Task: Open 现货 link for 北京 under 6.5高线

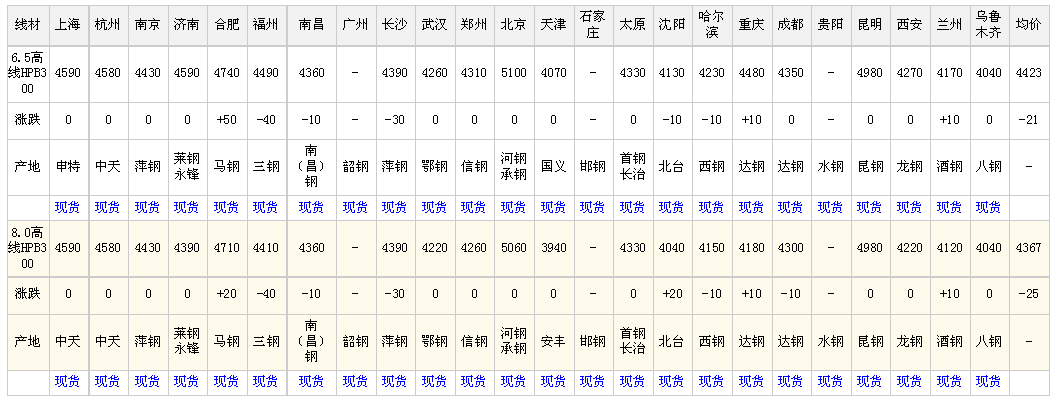Action: pos(513,207)
